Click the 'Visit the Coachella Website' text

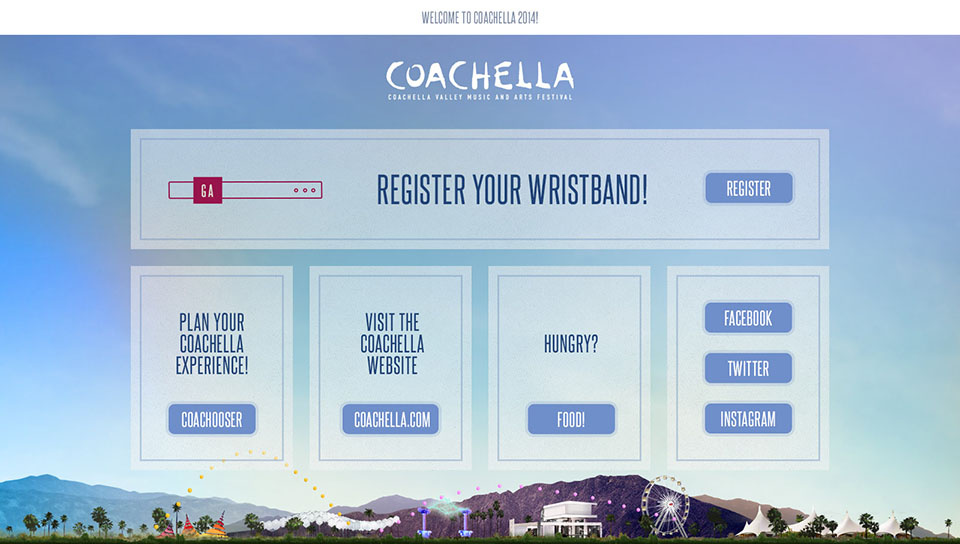[x=392, y=343]
